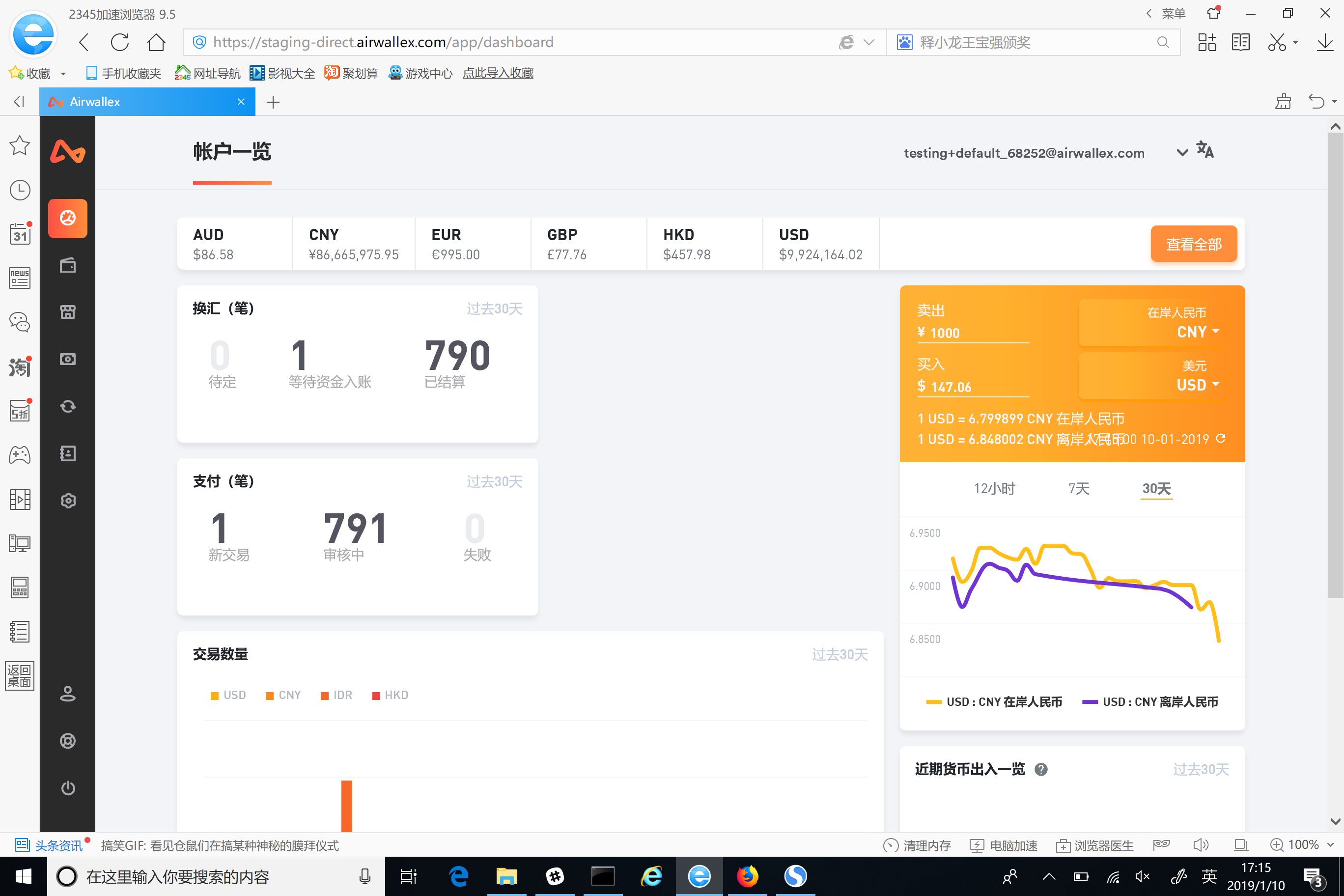Open Firefox from the Windows taskbar

coord(747,876)
